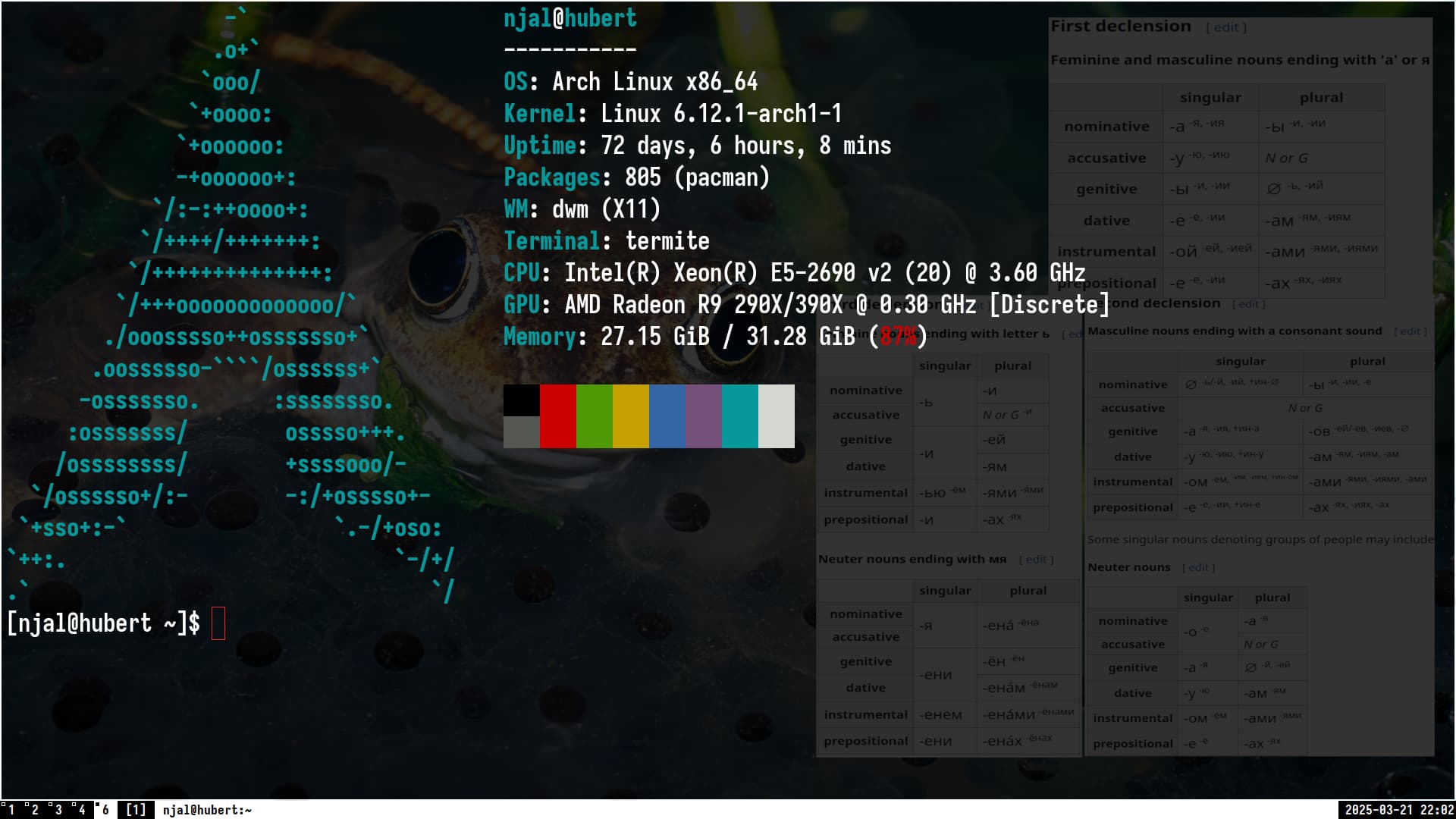The width and height of the screenshot is (1456, 819).
Task: Click the black color block
Action: click(x=522, y=400)
